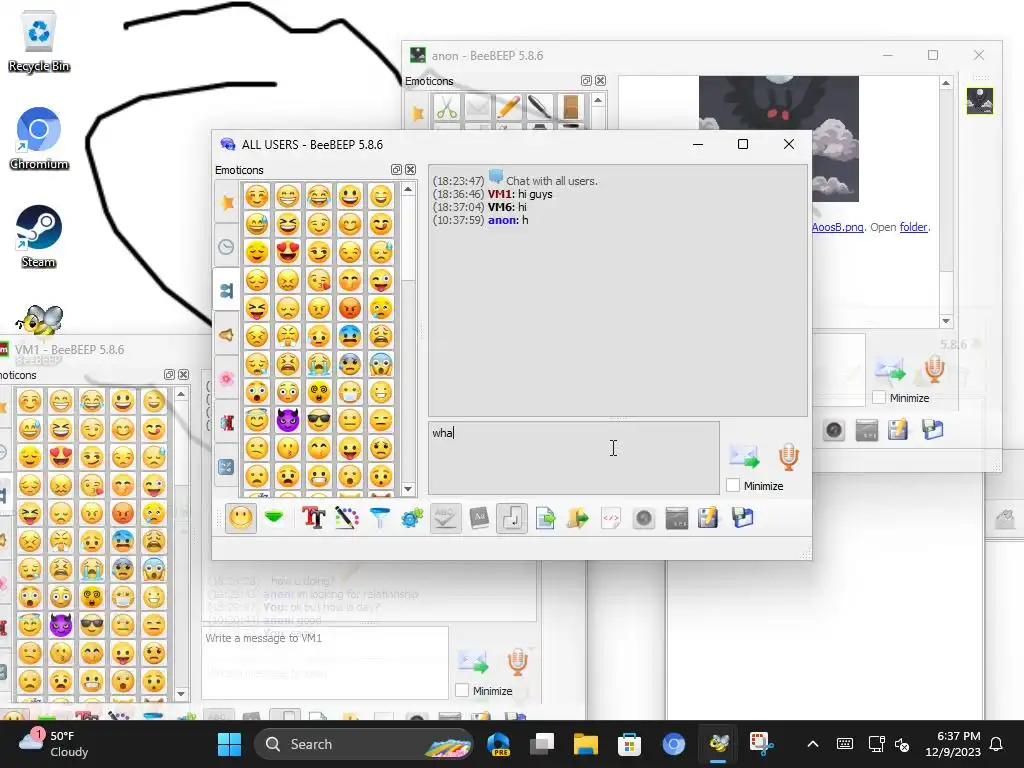Screen dimensions: 1024x768
Task: Click microphone icon in anon window
Action: coord(935,370)
